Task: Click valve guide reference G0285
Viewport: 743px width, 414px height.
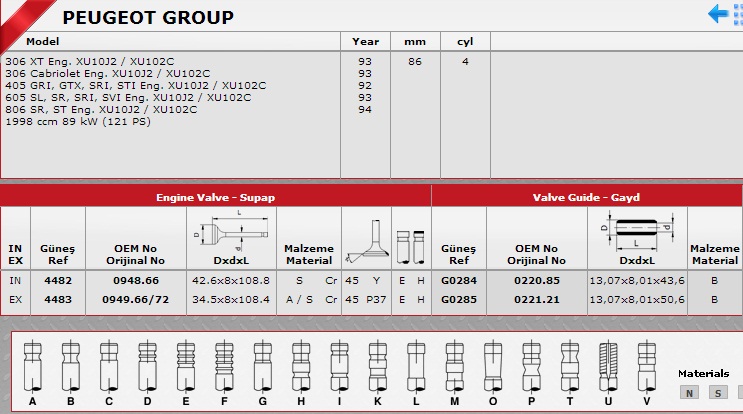Action: point(458,299)
